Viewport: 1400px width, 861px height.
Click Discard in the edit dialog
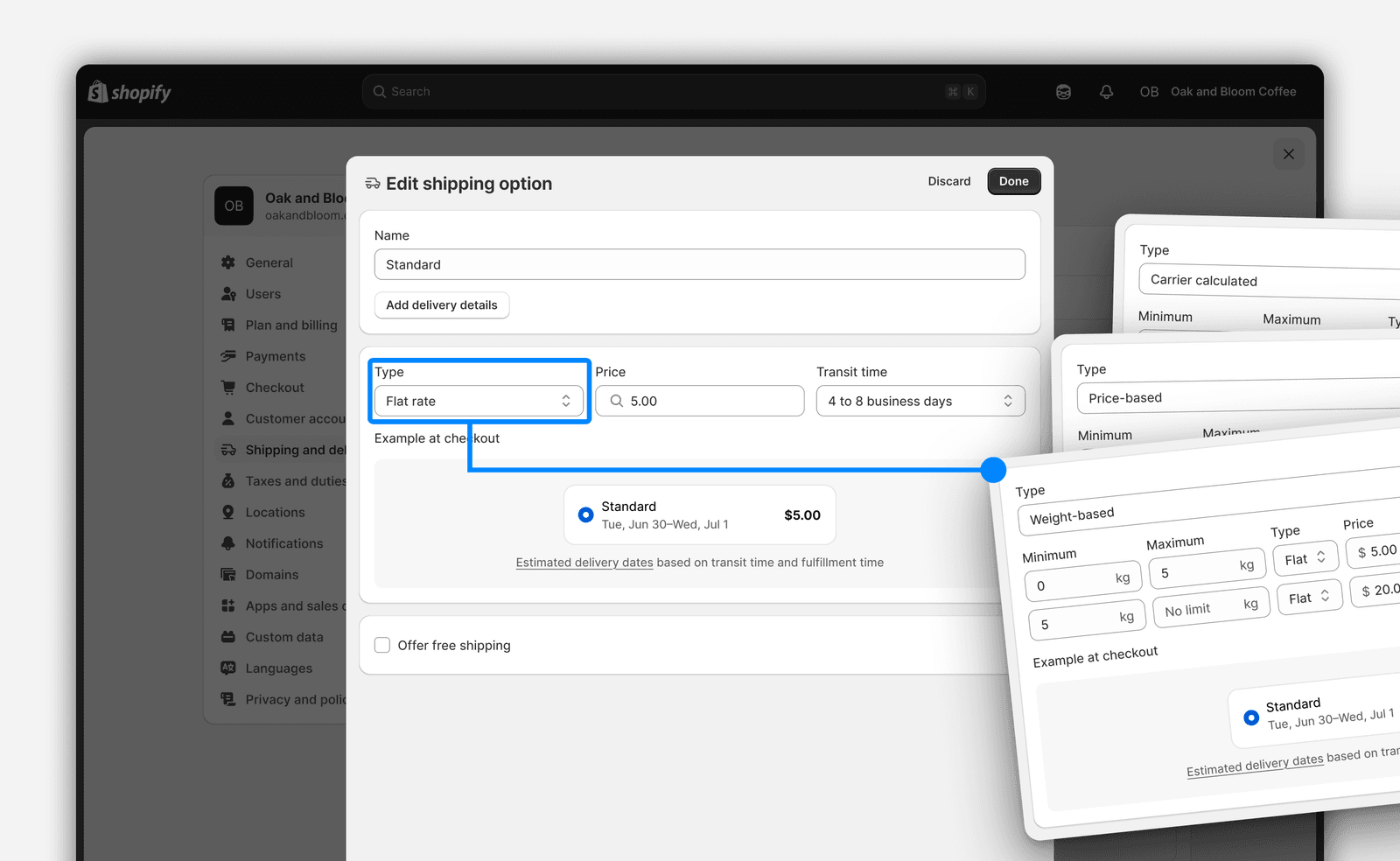coord(949,181)
